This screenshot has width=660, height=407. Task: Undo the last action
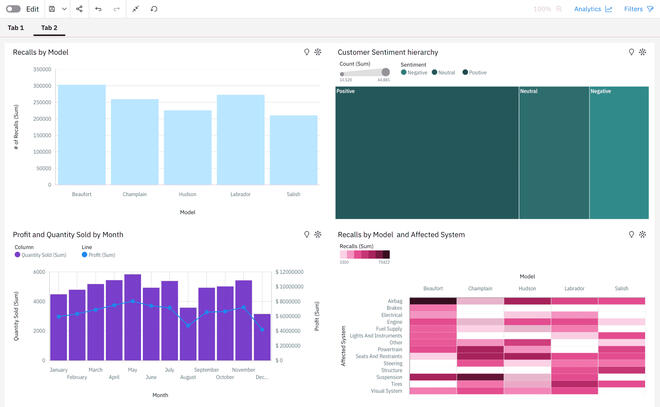click(98, 8)
